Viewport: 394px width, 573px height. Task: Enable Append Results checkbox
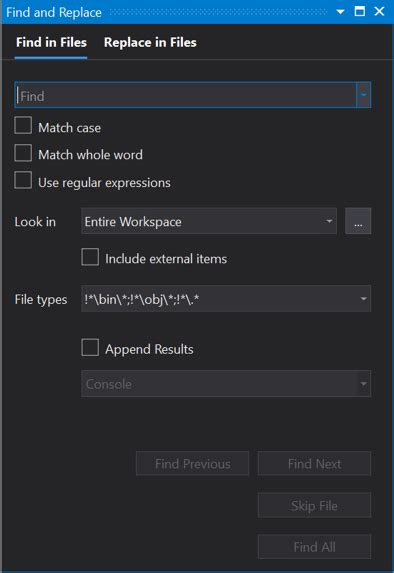[90, 347]
